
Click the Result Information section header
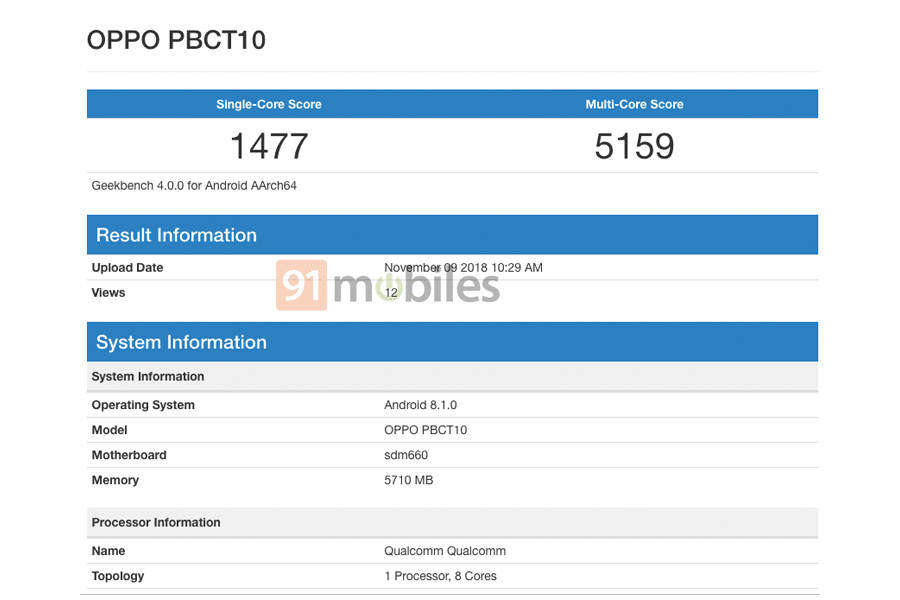click(176, 234)
